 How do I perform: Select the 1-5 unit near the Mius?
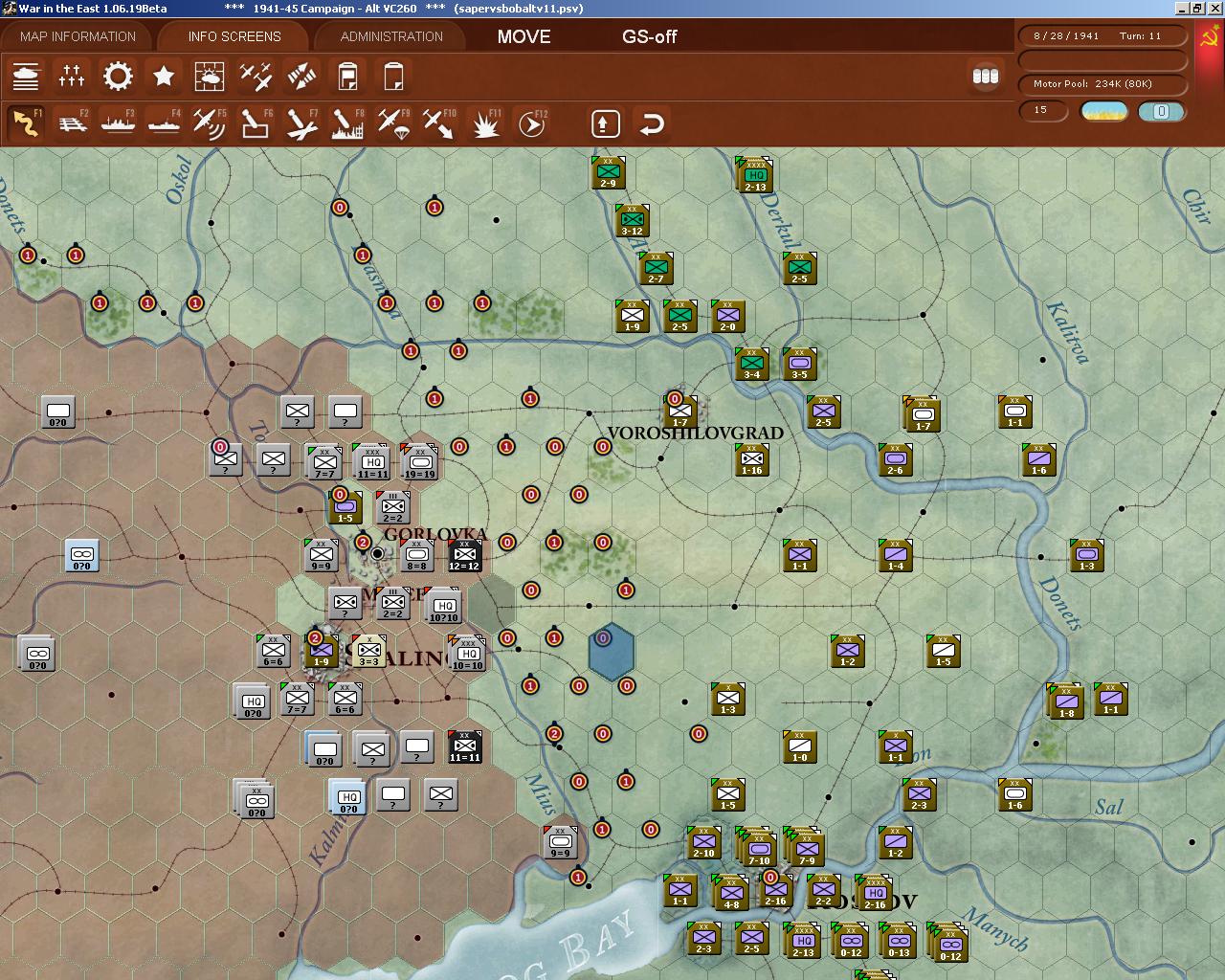click(727, 795)
